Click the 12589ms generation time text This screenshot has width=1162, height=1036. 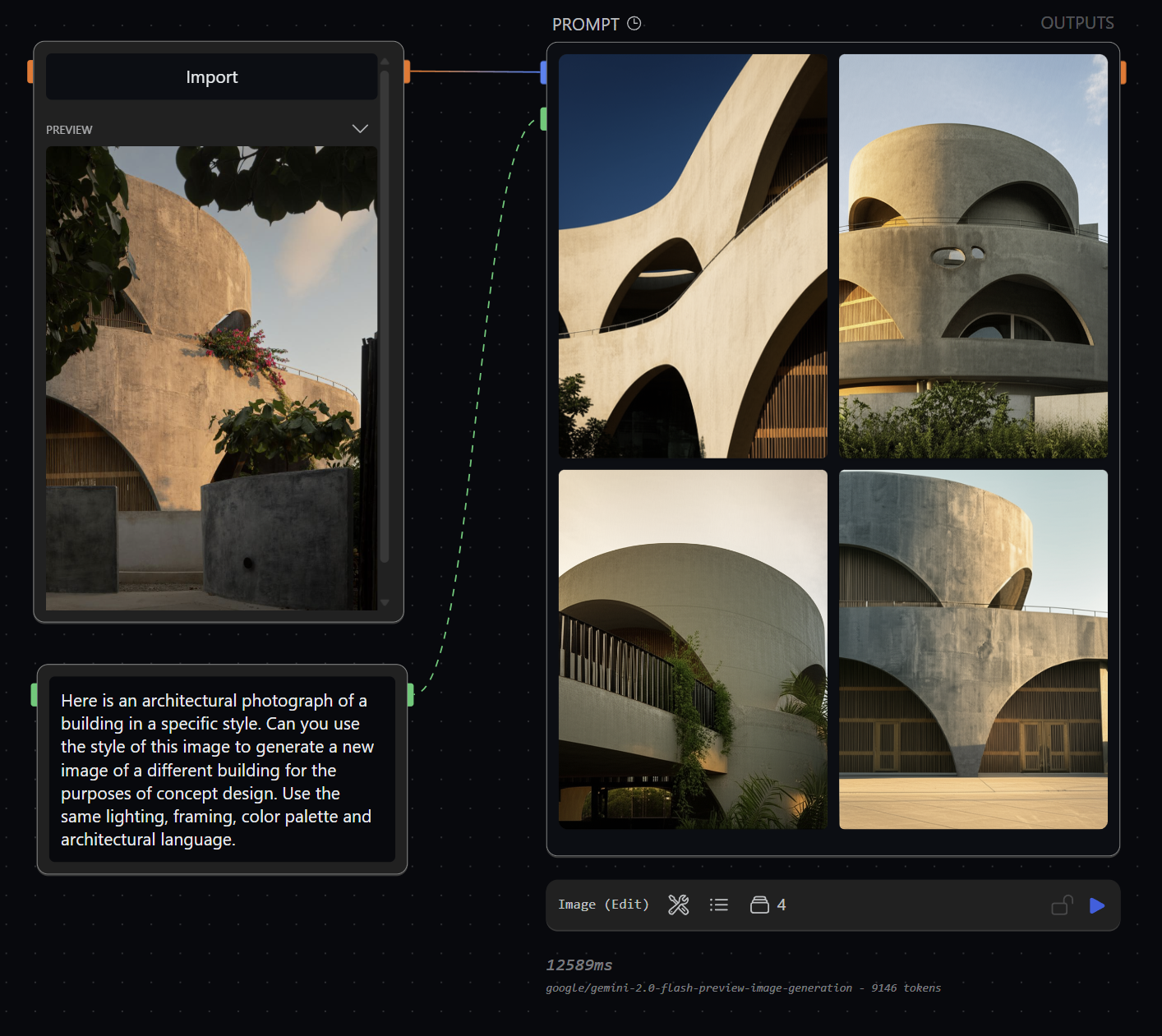pyautogui.click(x=579, y=965)
